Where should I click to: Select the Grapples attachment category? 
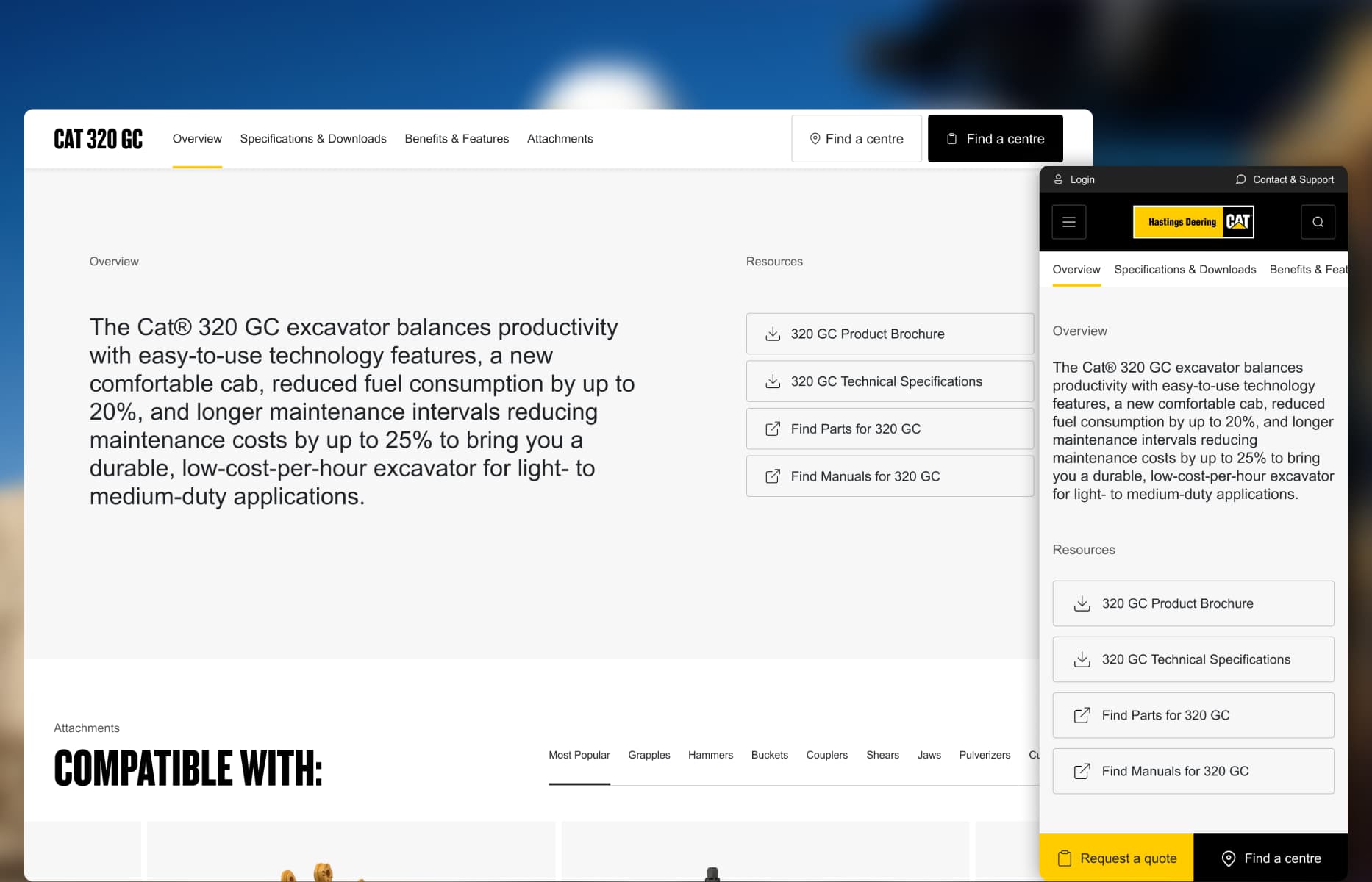[649, 755]
